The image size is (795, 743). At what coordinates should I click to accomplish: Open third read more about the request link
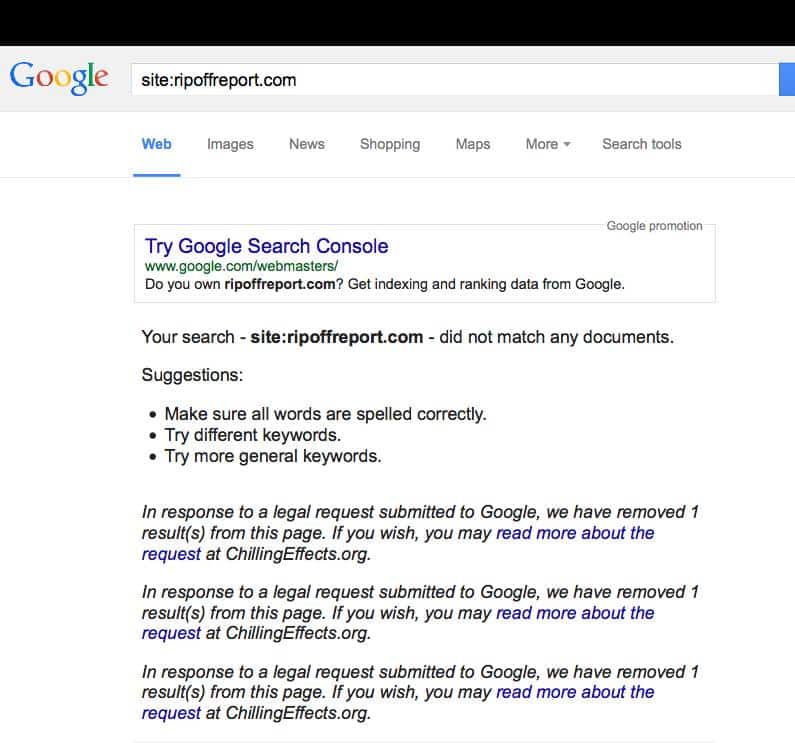575,692
